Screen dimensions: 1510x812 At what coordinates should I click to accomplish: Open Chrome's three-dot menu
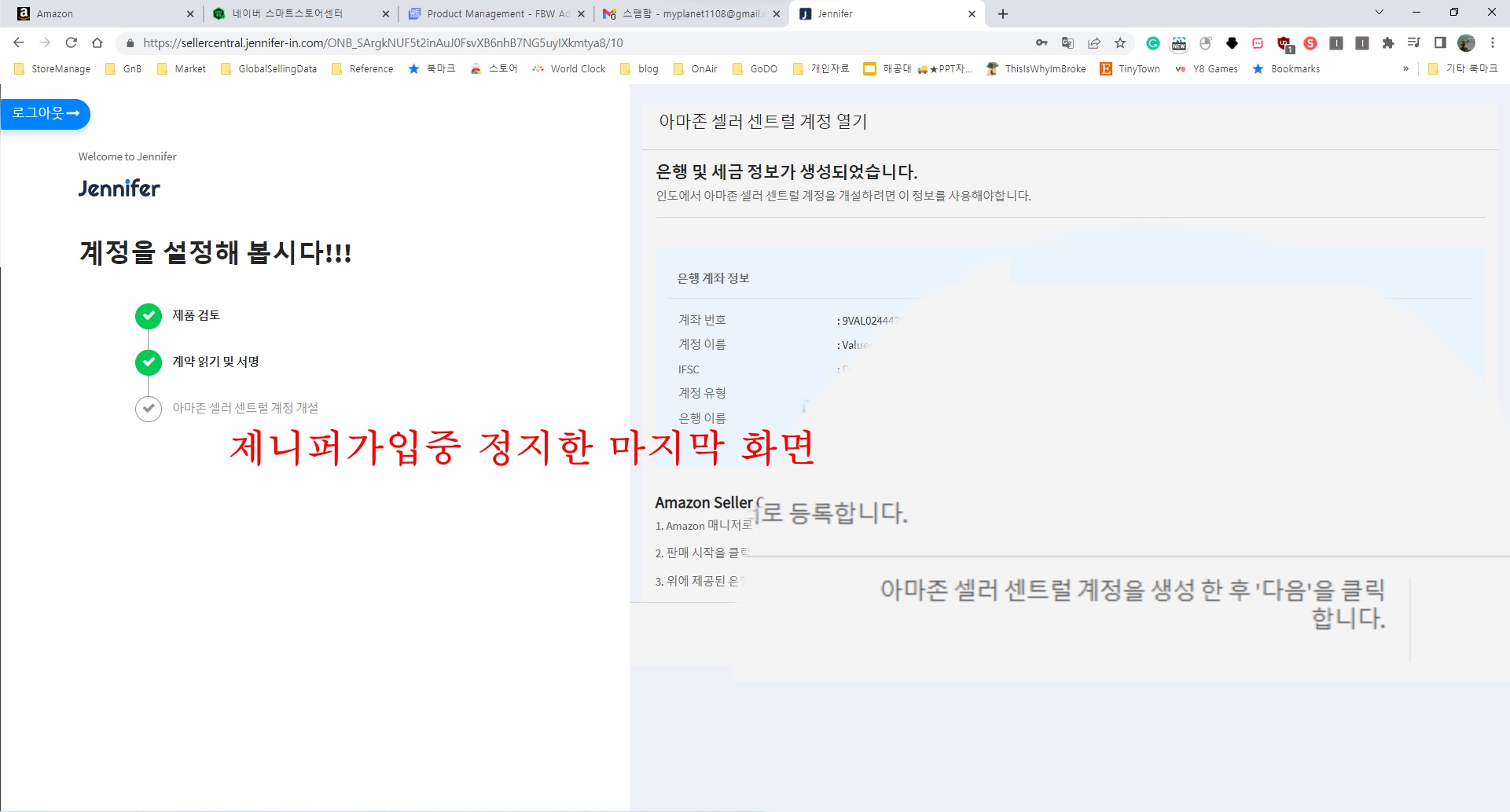click(x=1493, y=43)
